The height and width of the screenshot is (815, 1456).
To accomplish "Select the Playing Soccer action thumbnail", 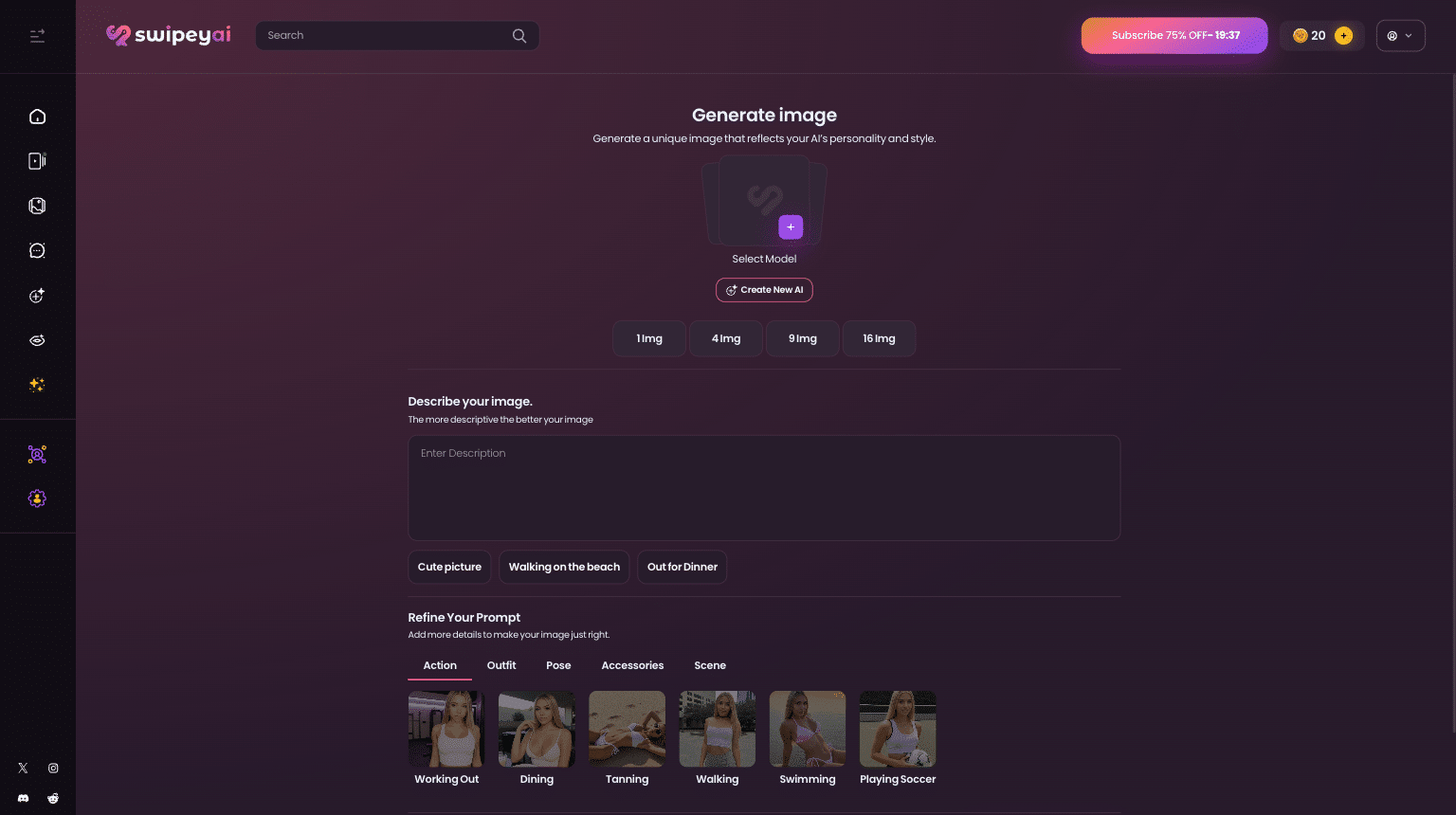I will 898,729.
